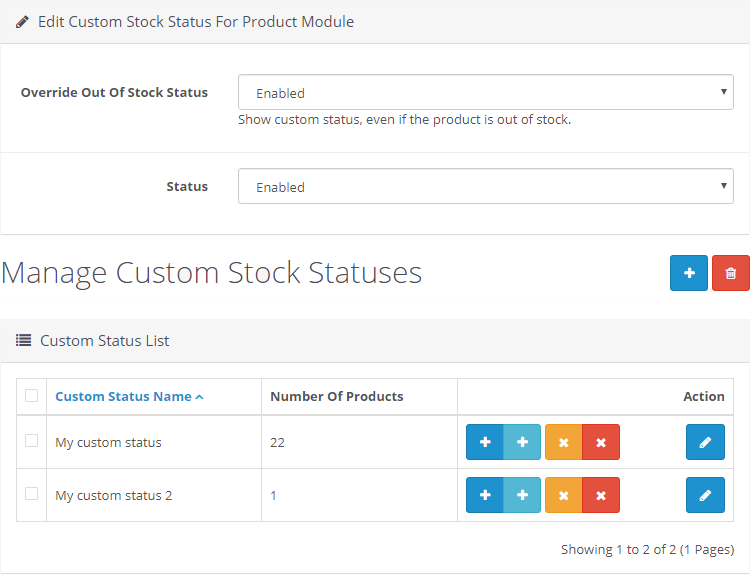Viewport: 750px width, 575px height.
Task: Click orange X for My custom status
Action: (x=563, y=442)
